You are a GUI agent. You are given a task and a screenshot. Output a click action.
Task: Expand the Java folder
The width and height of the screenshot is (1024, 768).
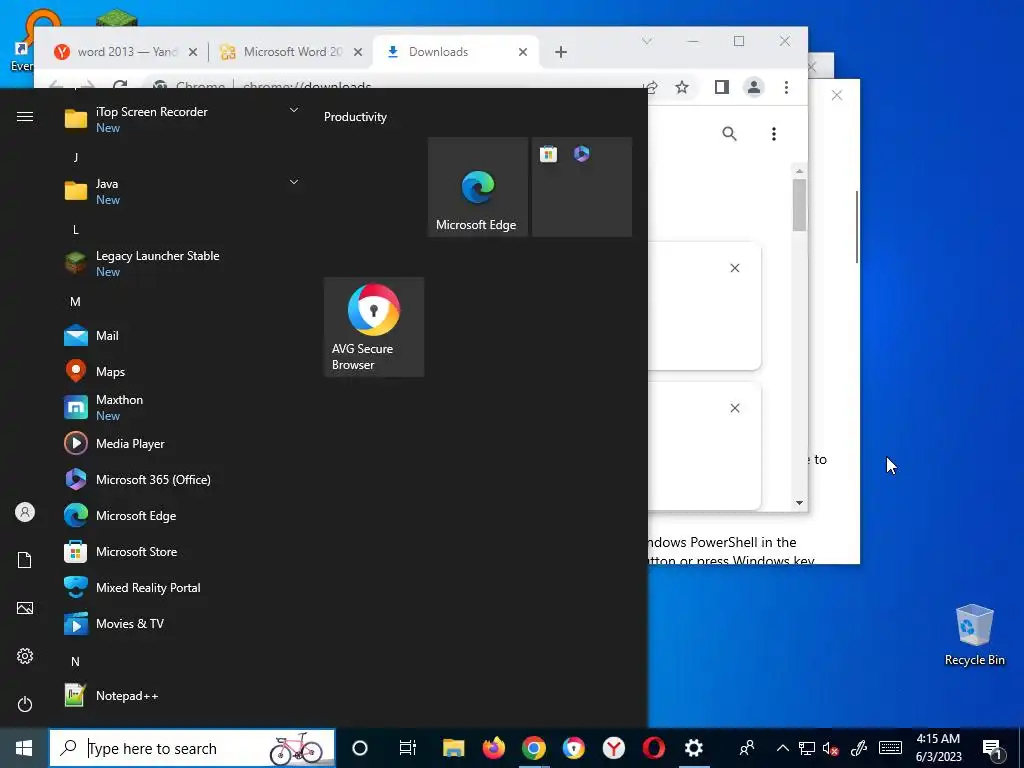coord(294,182)
